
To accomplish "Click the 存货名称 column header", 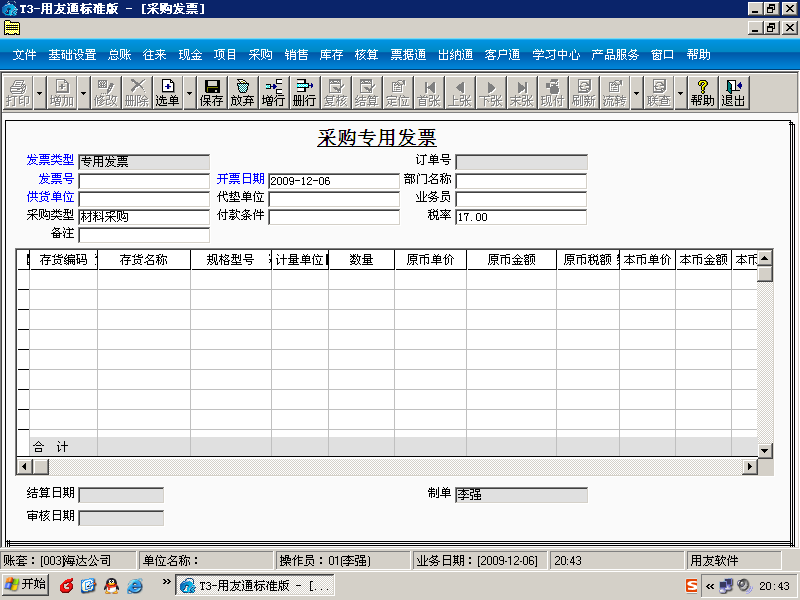I will coord(144,260).
